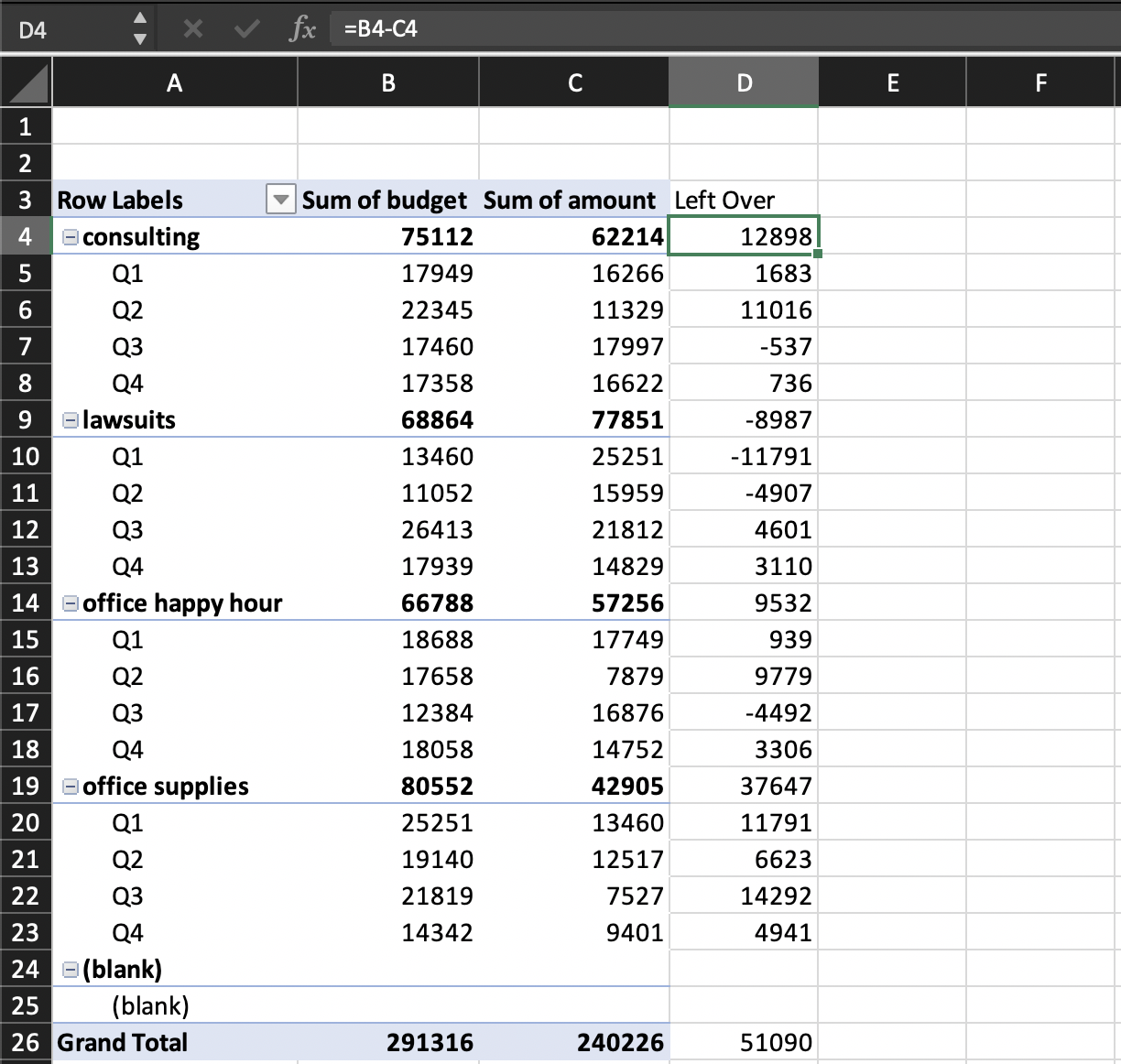
Task: Select cell with Grand Total leftover 51090
Action: tap(743, 1042)
